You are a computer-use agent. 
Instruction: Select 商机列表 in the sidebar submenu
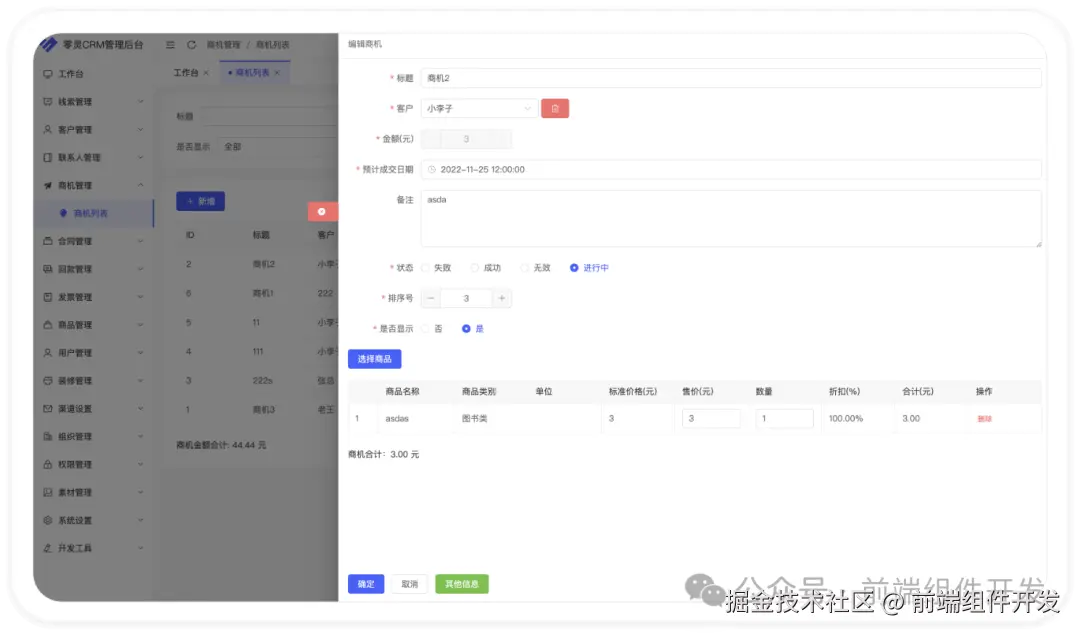[x=92, y=213]
